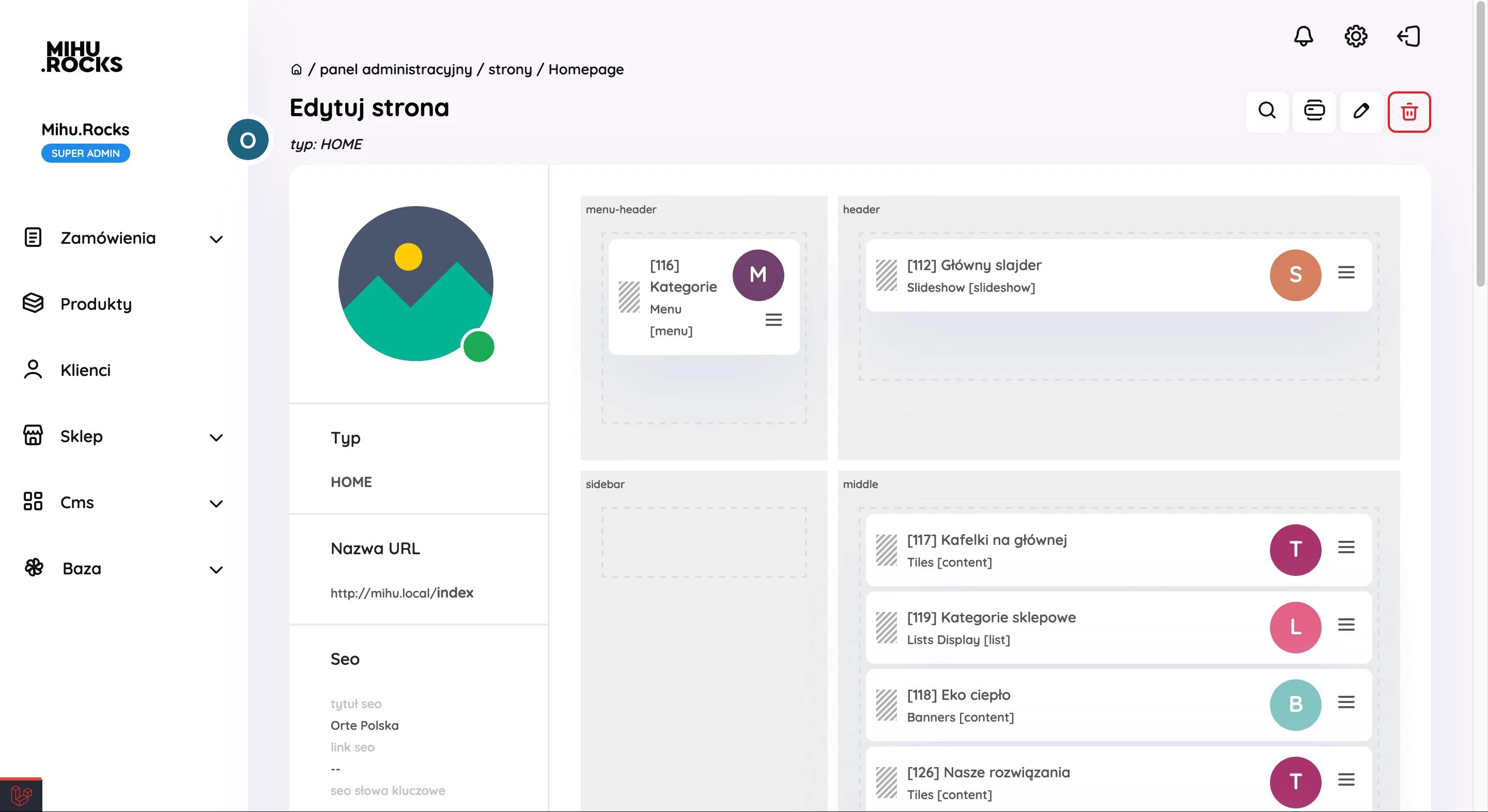
Task: Click the Baza flower icon
Action: 34,568
